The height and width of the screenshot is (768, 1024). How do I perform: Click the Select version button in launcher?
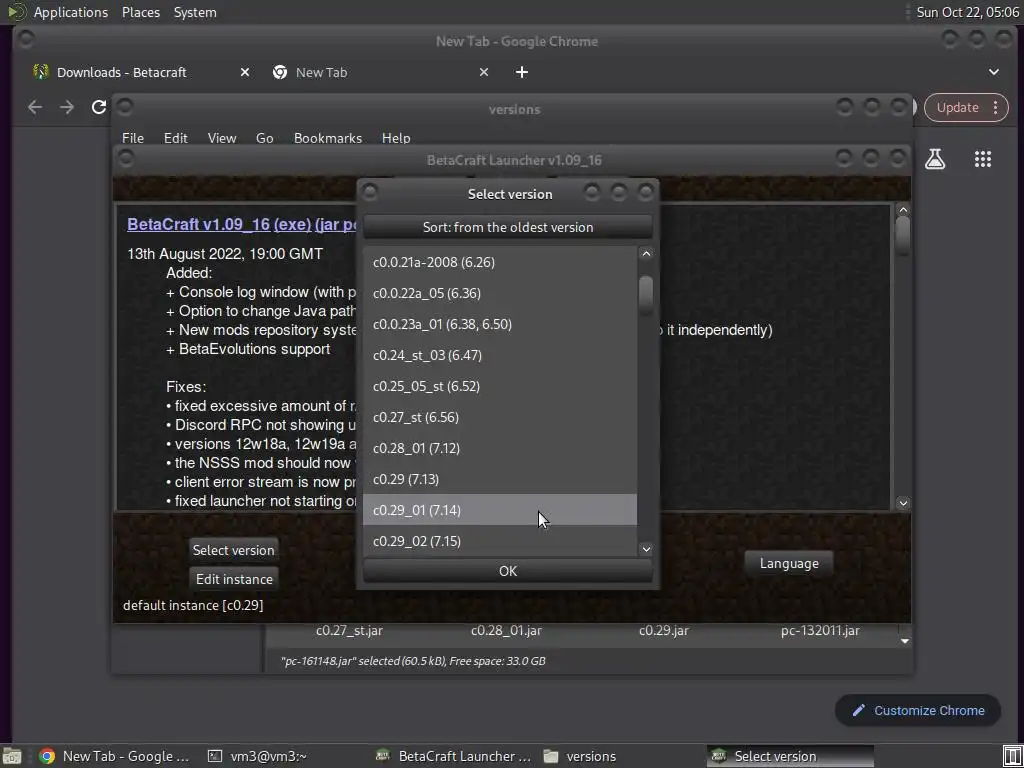pyautogui.click(x=233, y=550)
